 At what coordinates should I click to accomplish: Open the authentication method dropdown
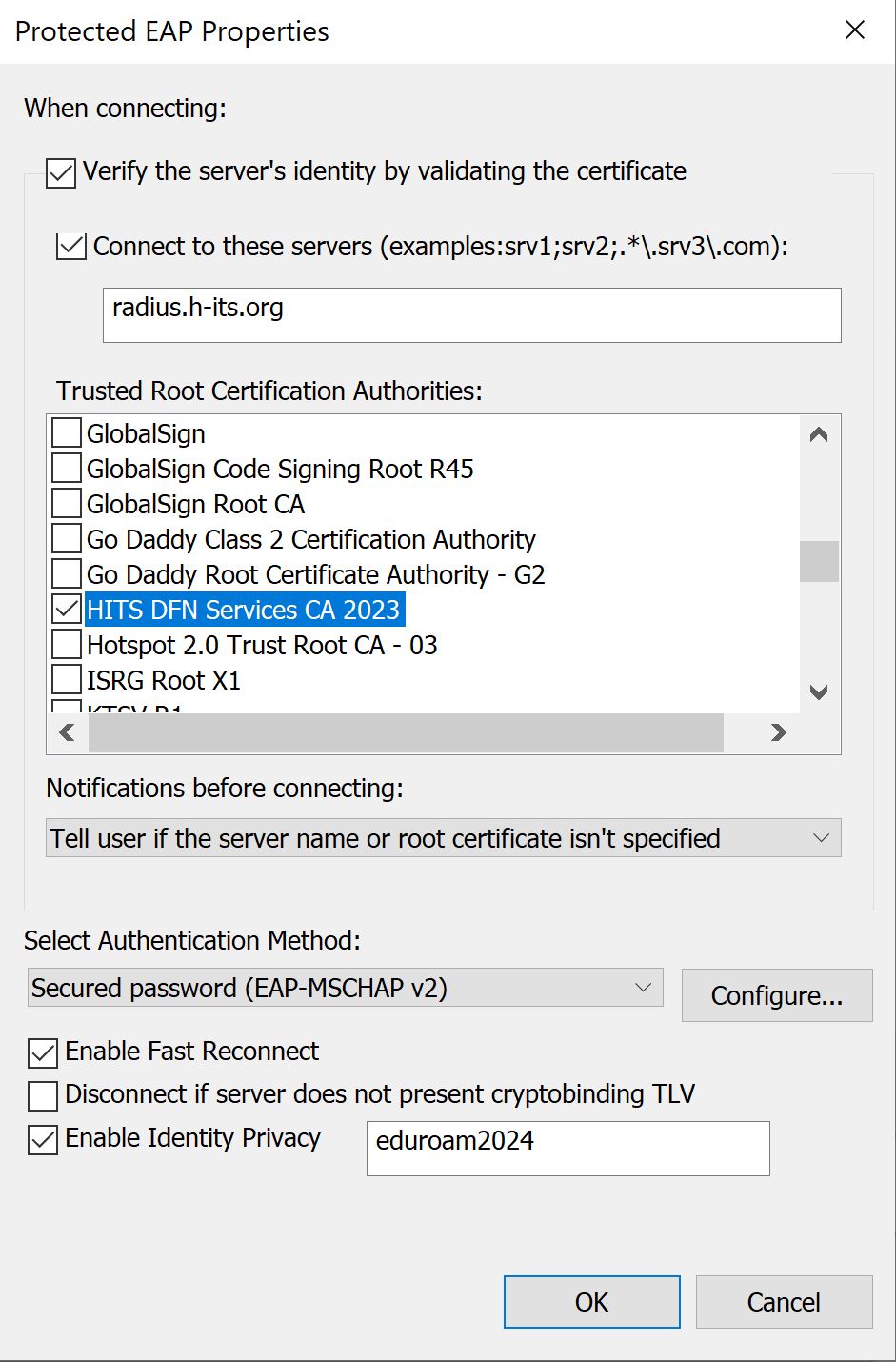click(x=645, y=988)
